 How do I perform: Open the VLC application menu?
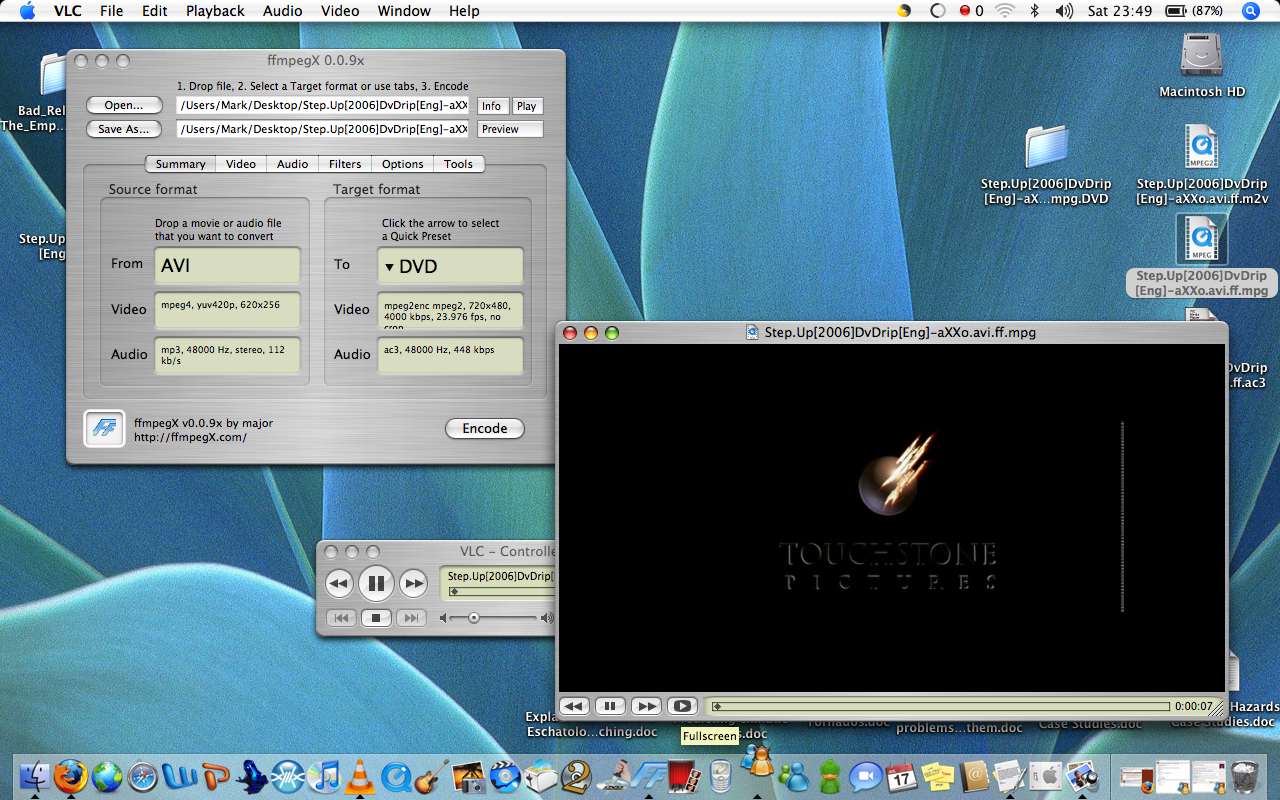tap(68, 11)
